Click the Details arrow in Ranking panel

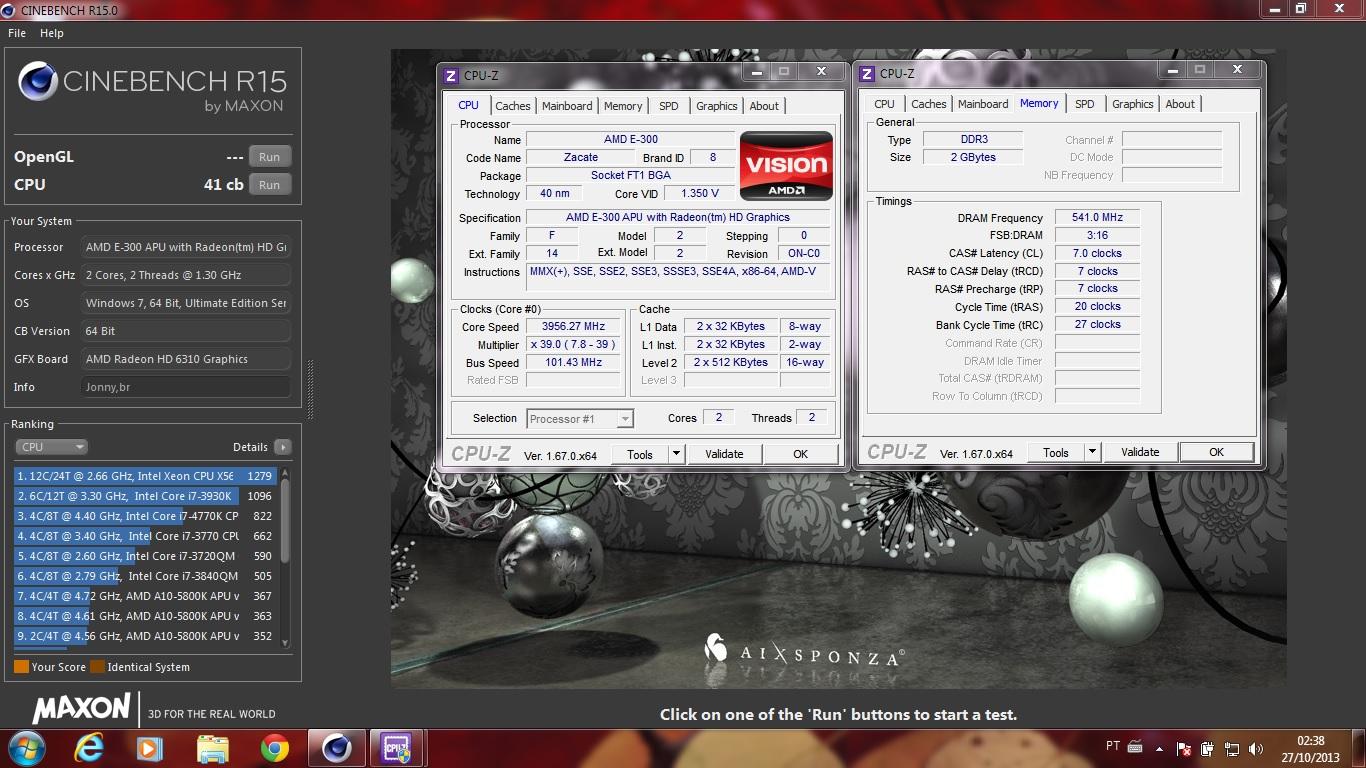point(283,447)
